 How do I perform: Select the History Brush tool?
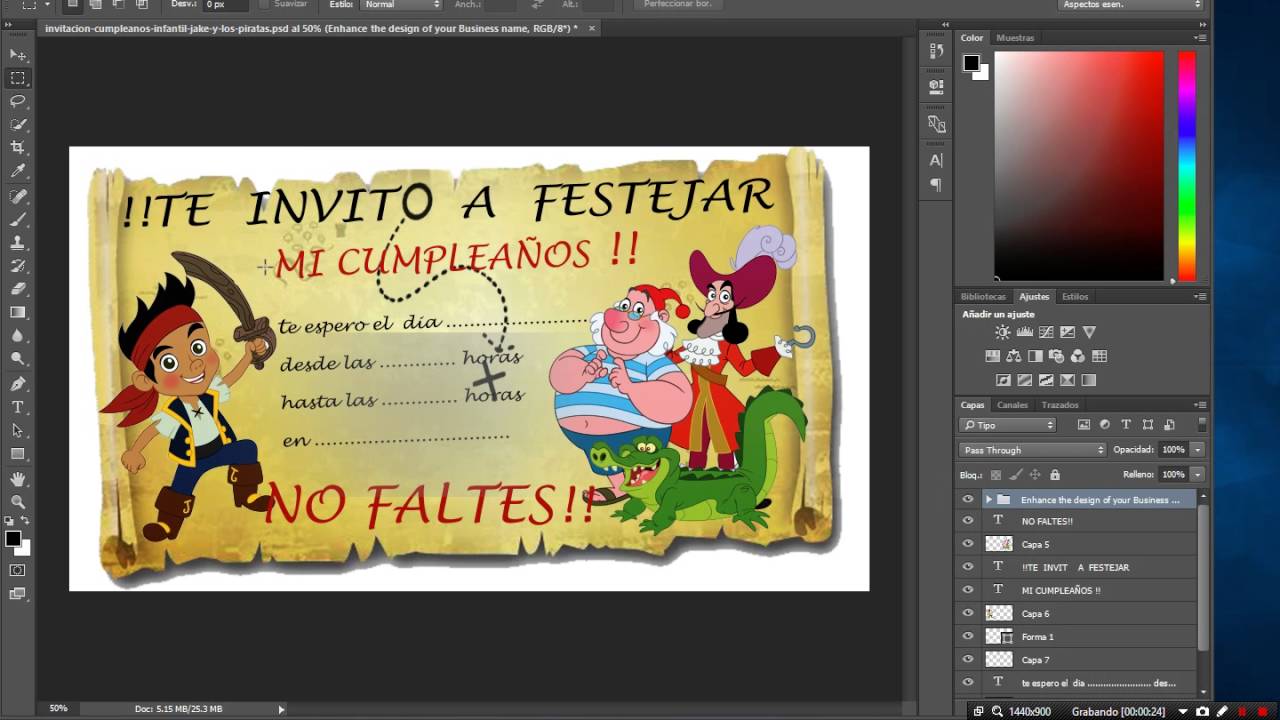click(x=18, y=266)
